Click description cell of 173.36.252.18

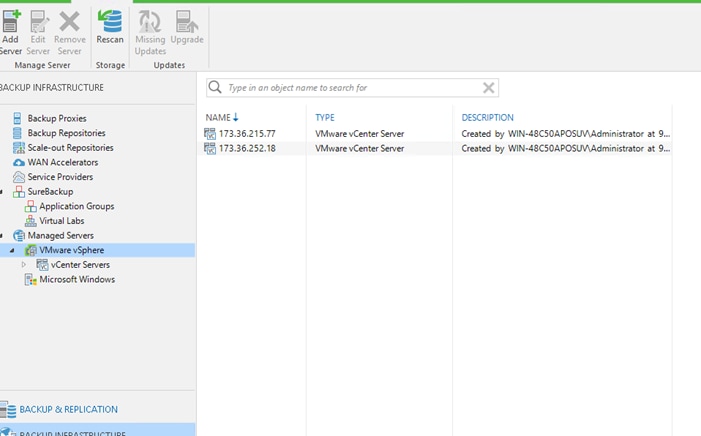(x=566, y=148)
